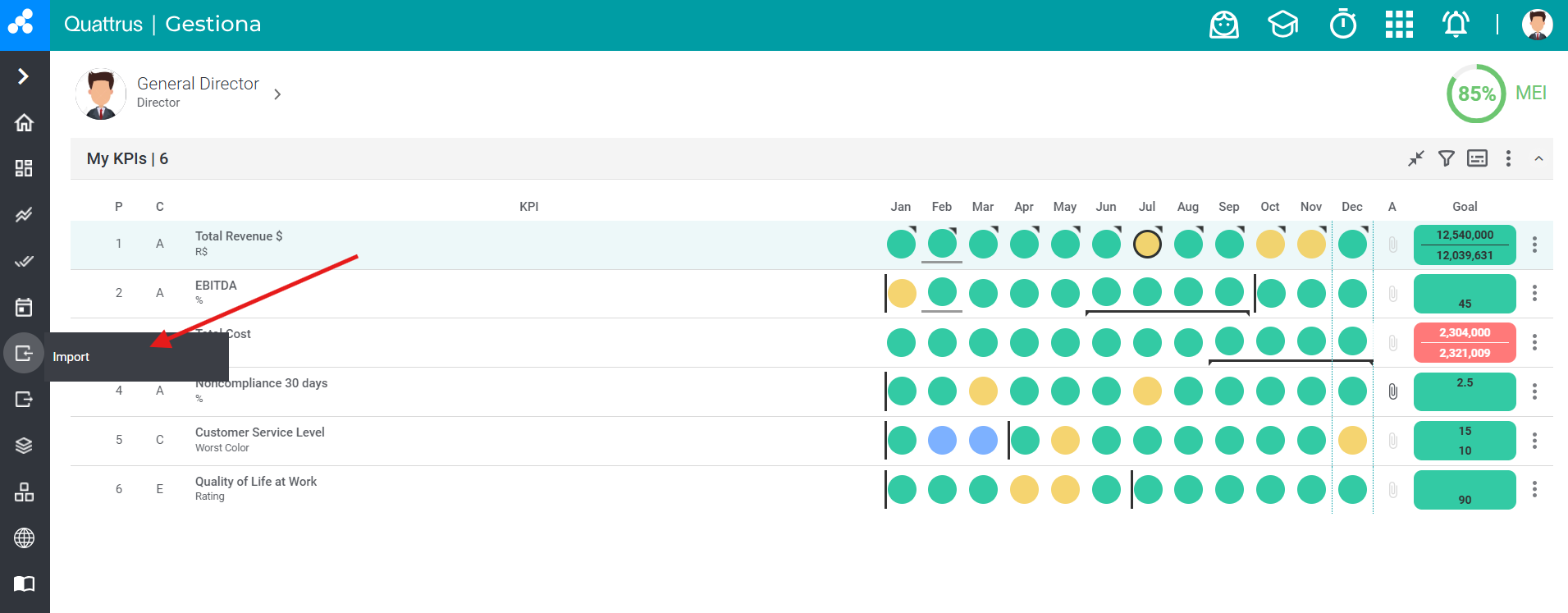
Task: Click Total Revenue July yellow status dot
Action: point(1147,245)
